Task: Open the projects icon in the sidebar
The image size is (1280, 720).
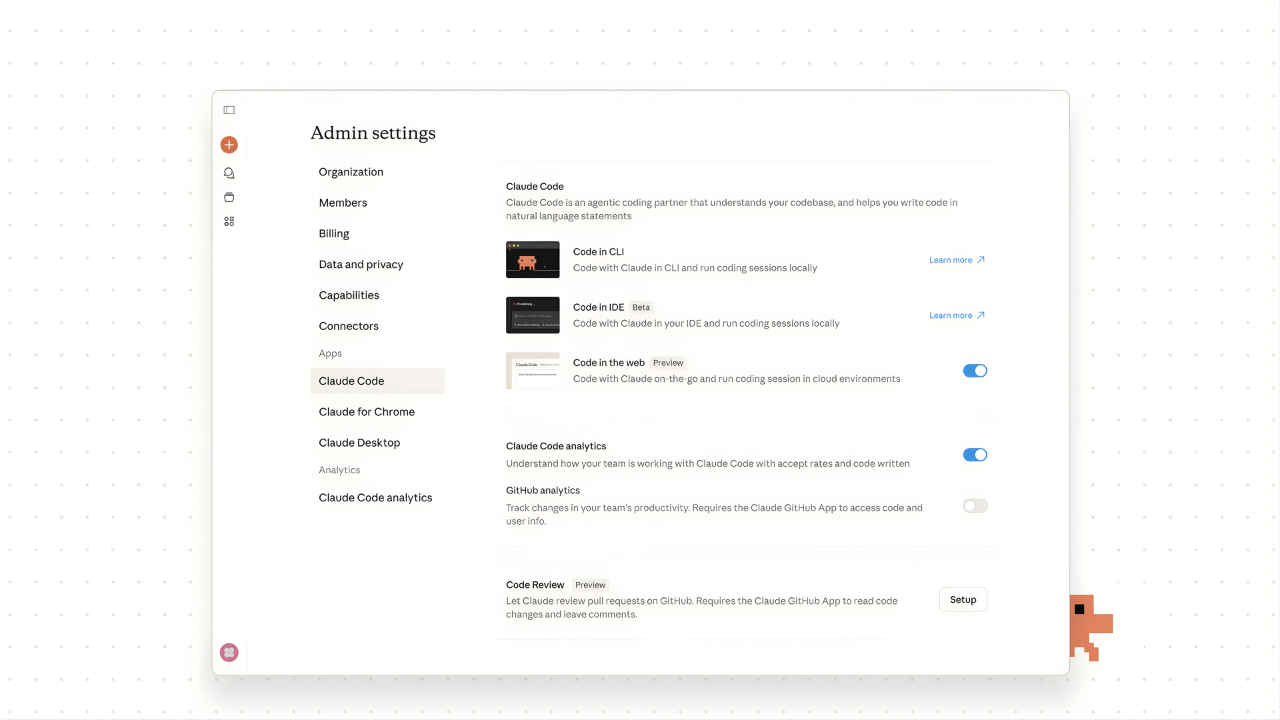Action: click(x=229, y=197)
